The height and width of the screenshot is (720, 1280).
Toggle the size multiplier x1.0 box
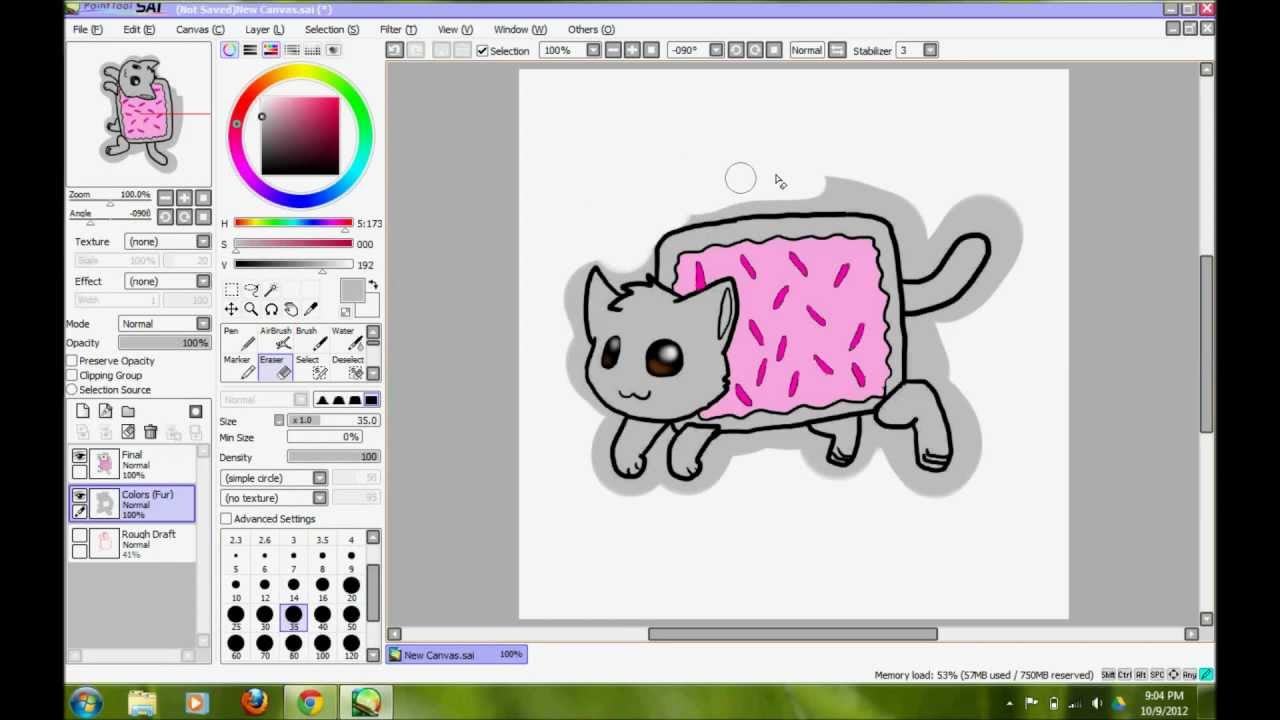301,421
